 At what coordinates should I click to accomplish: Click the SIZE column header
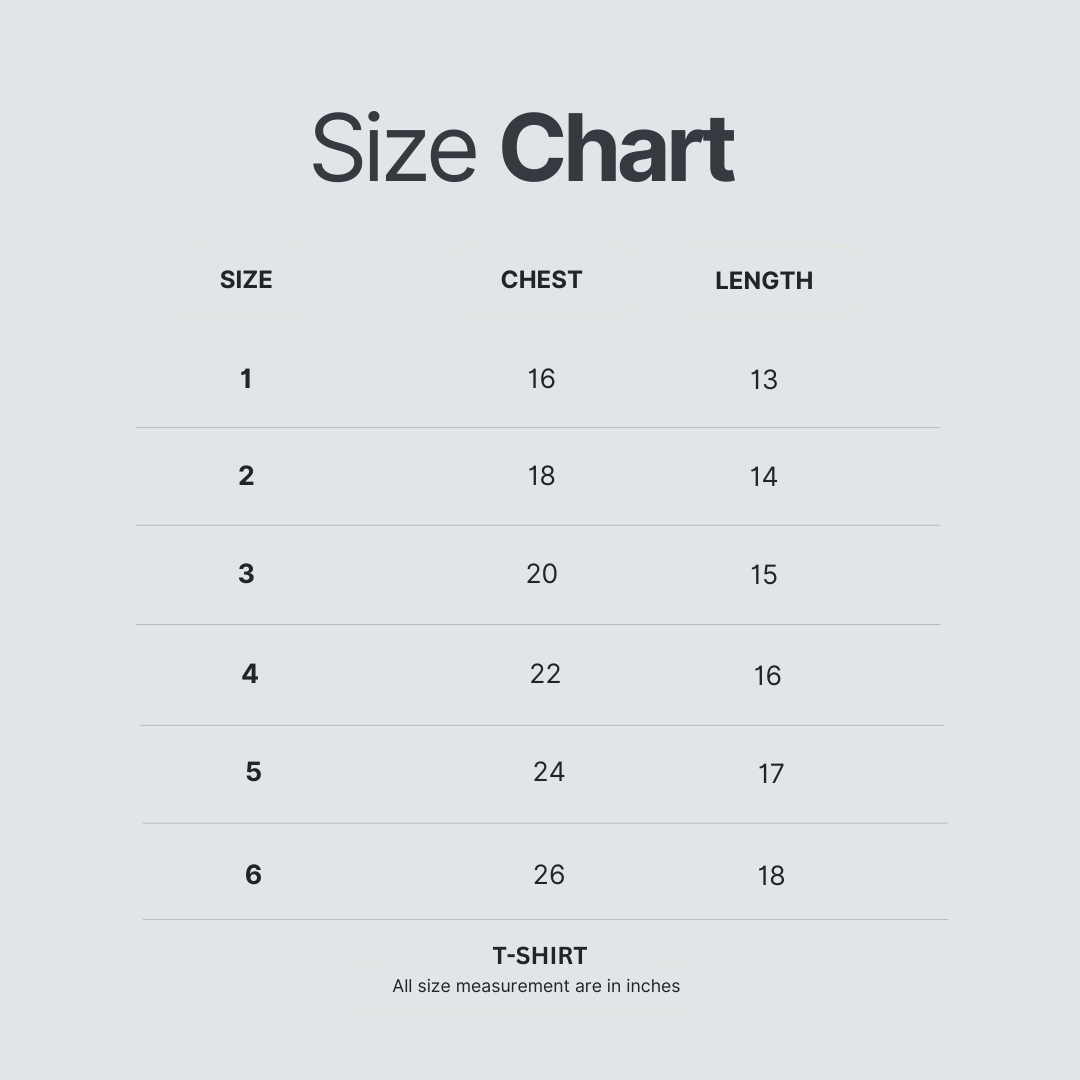(246, 280)
